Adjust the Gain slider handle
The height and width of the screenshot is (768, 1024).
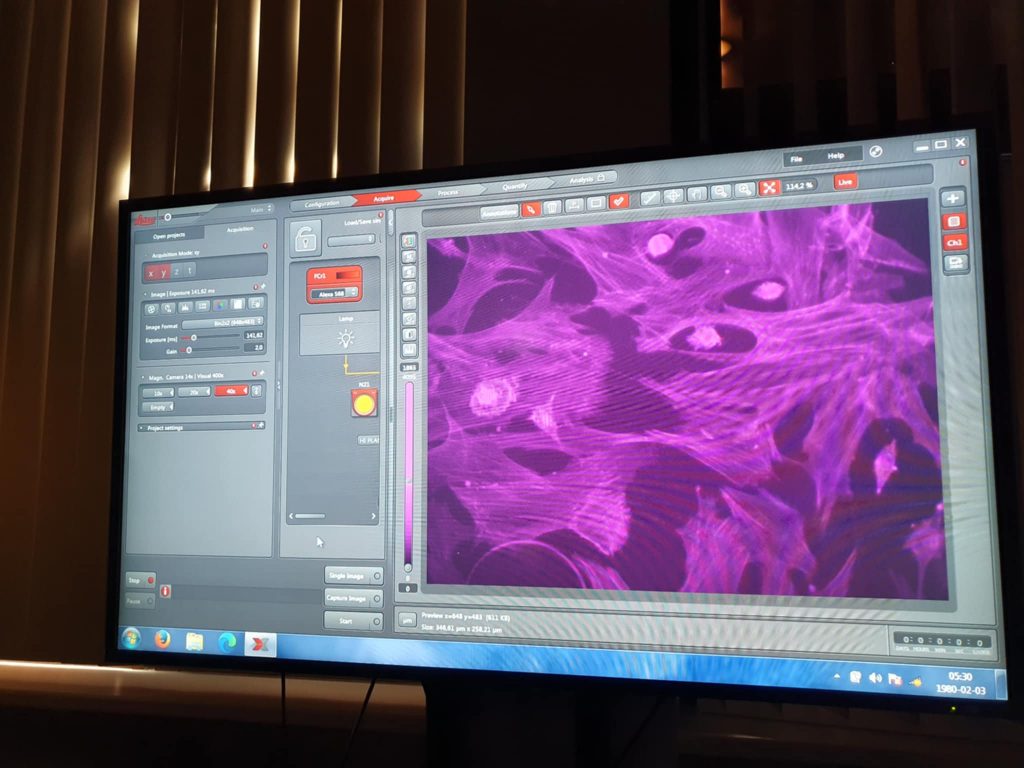188,351
